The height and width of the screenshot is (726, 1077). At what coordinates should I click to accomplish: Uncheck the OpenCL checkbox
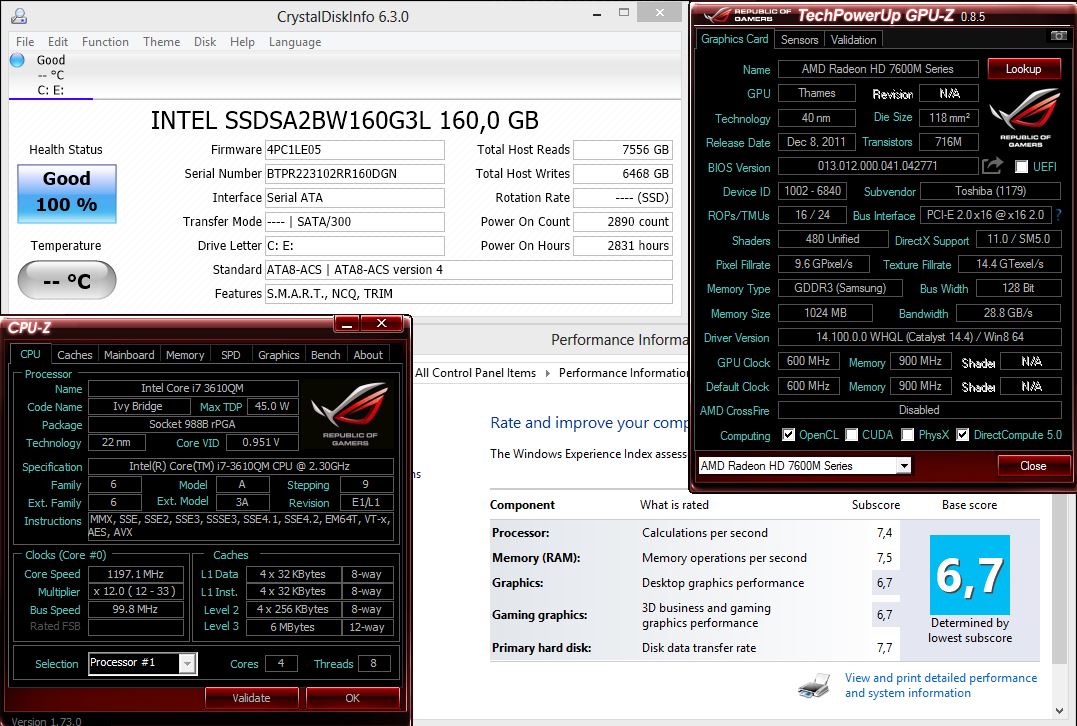click(789, 435)
